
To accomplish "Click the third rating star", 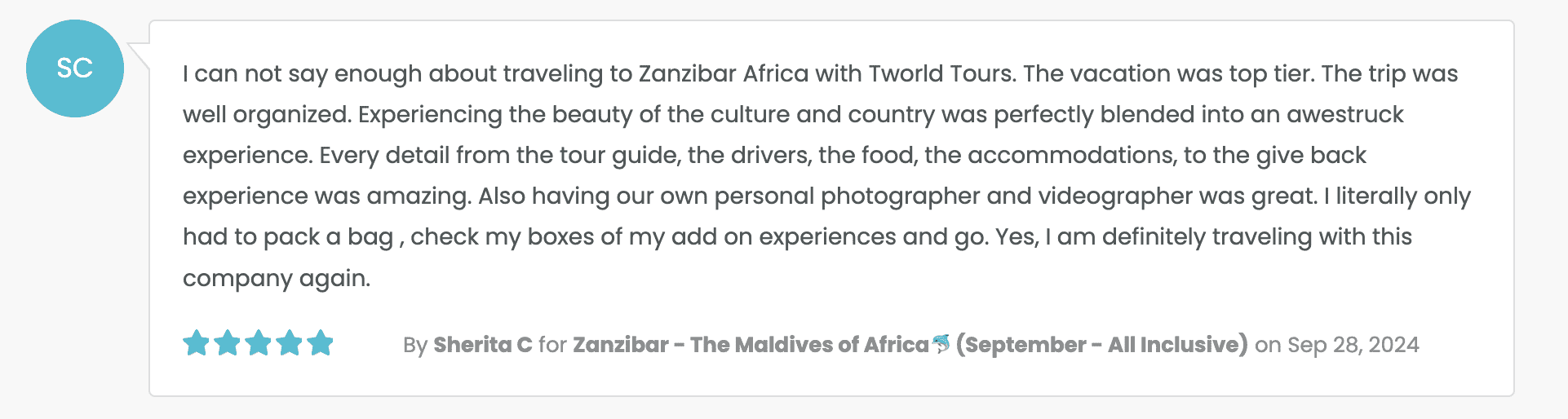I will 258,343.
